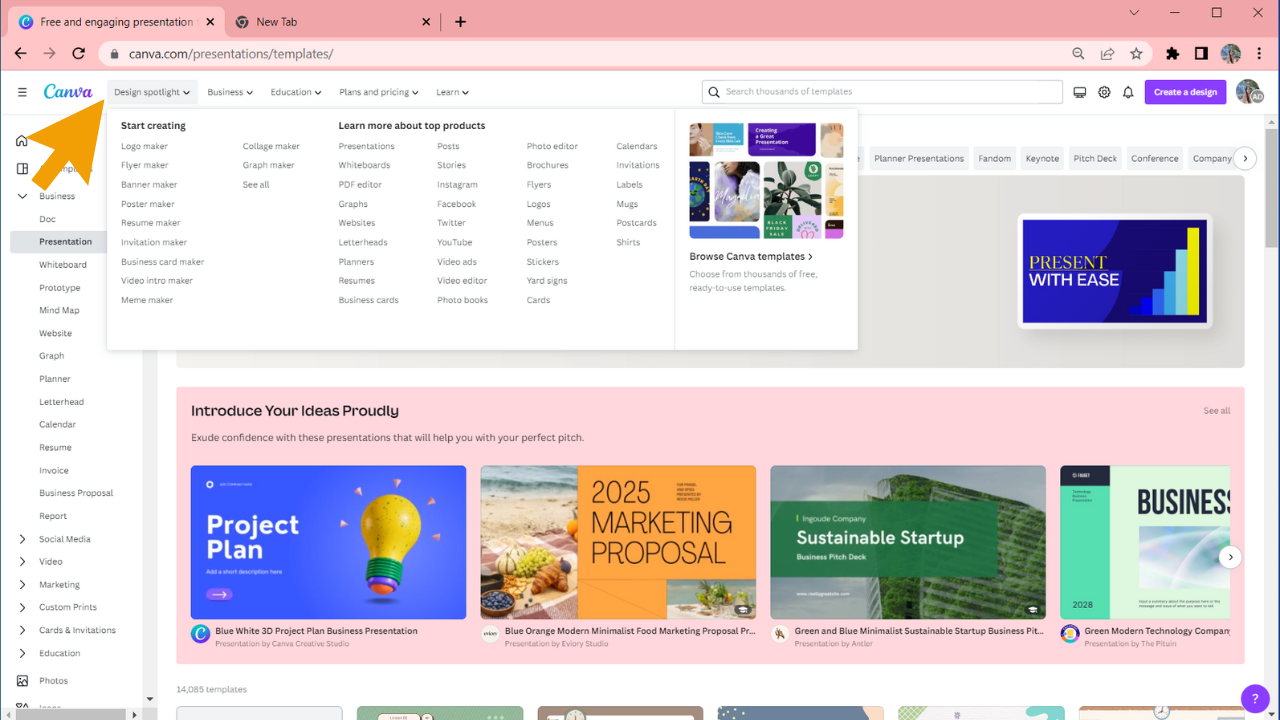
Task: Close the New Tab browser tab
Action: pyautogui.click(x=426, y=22)
